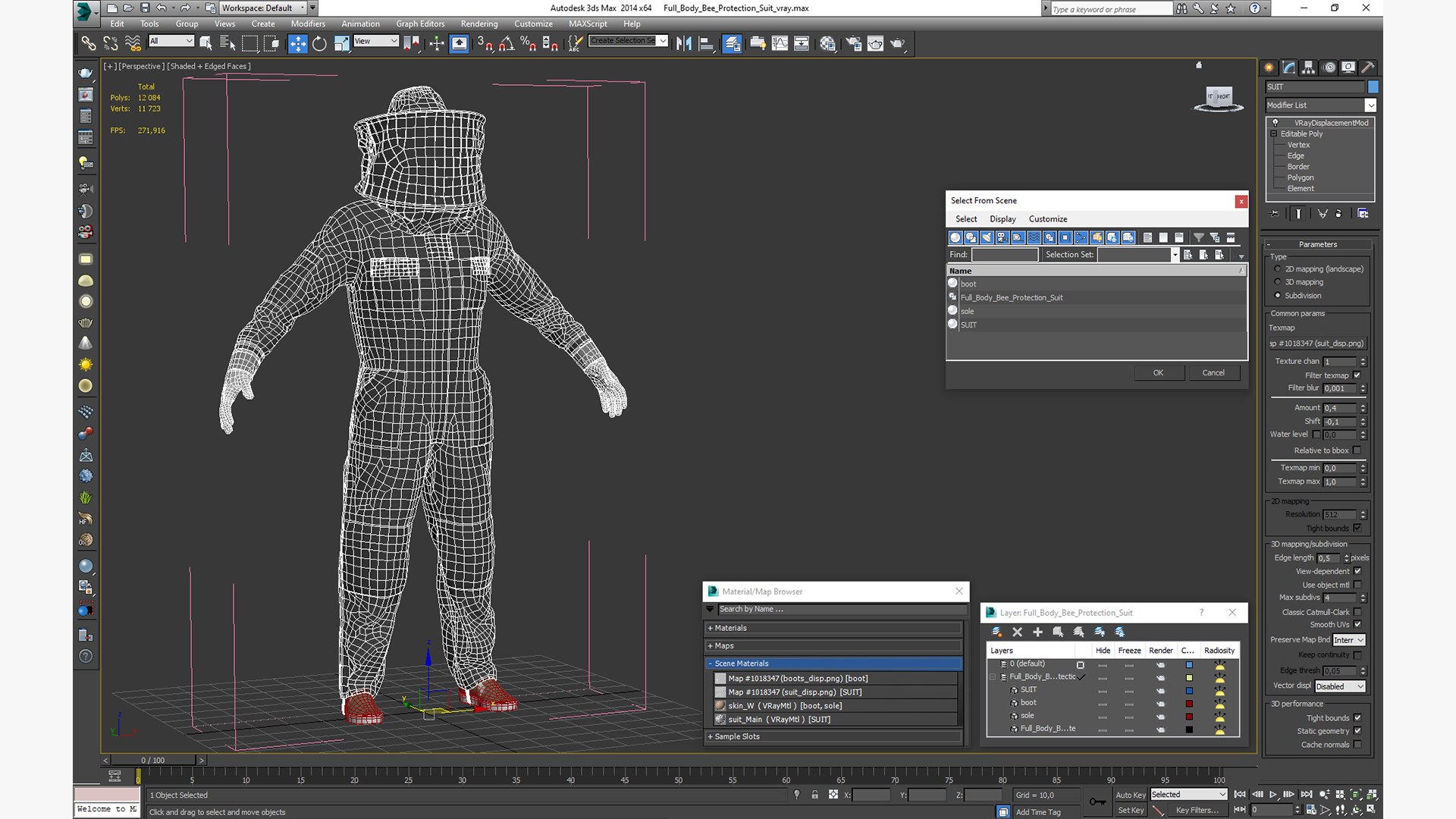Click the Selection Lock toggle padlock

(x=814, y=795)
